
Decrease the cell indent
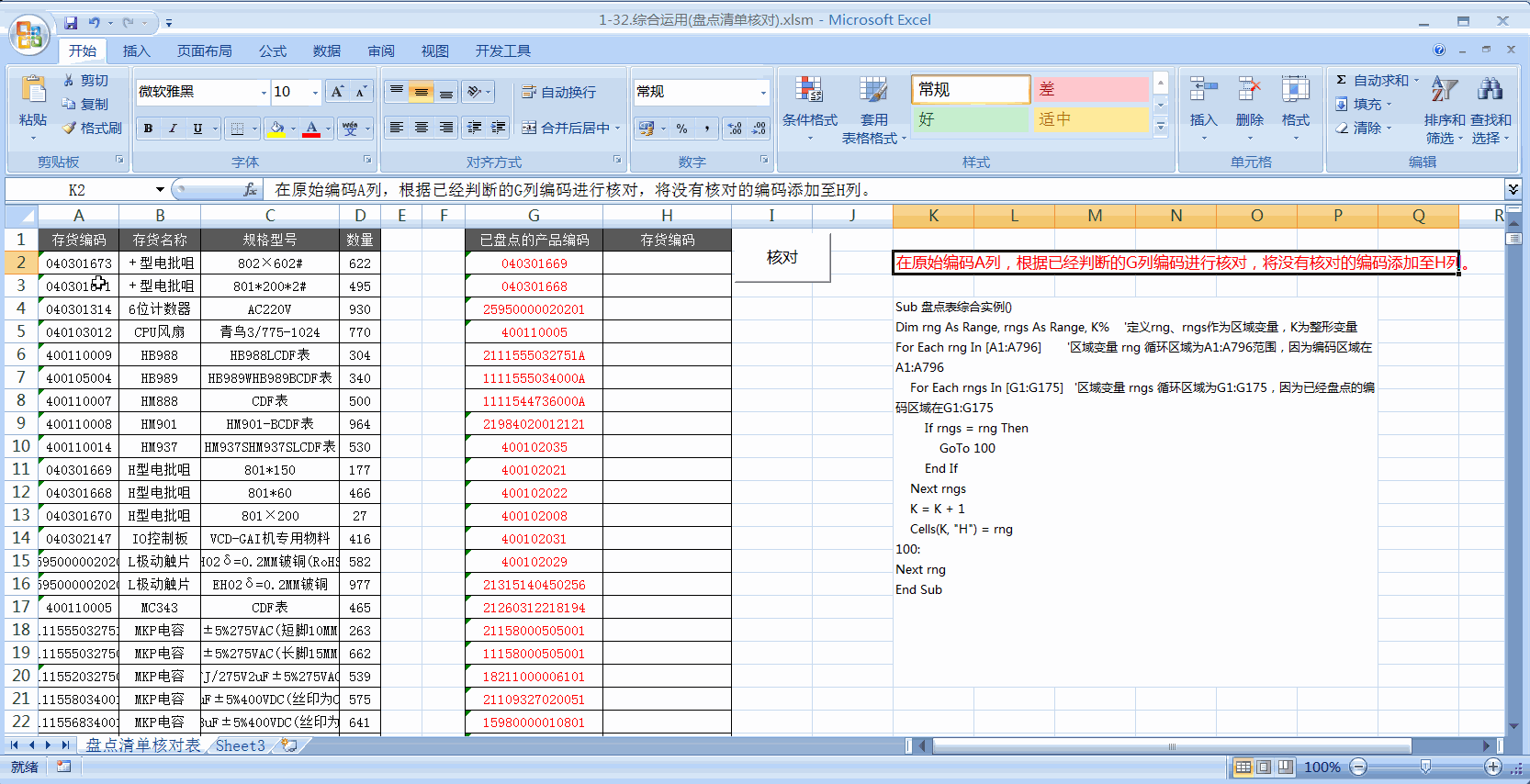pyautogui.click(x=474, y=128)
